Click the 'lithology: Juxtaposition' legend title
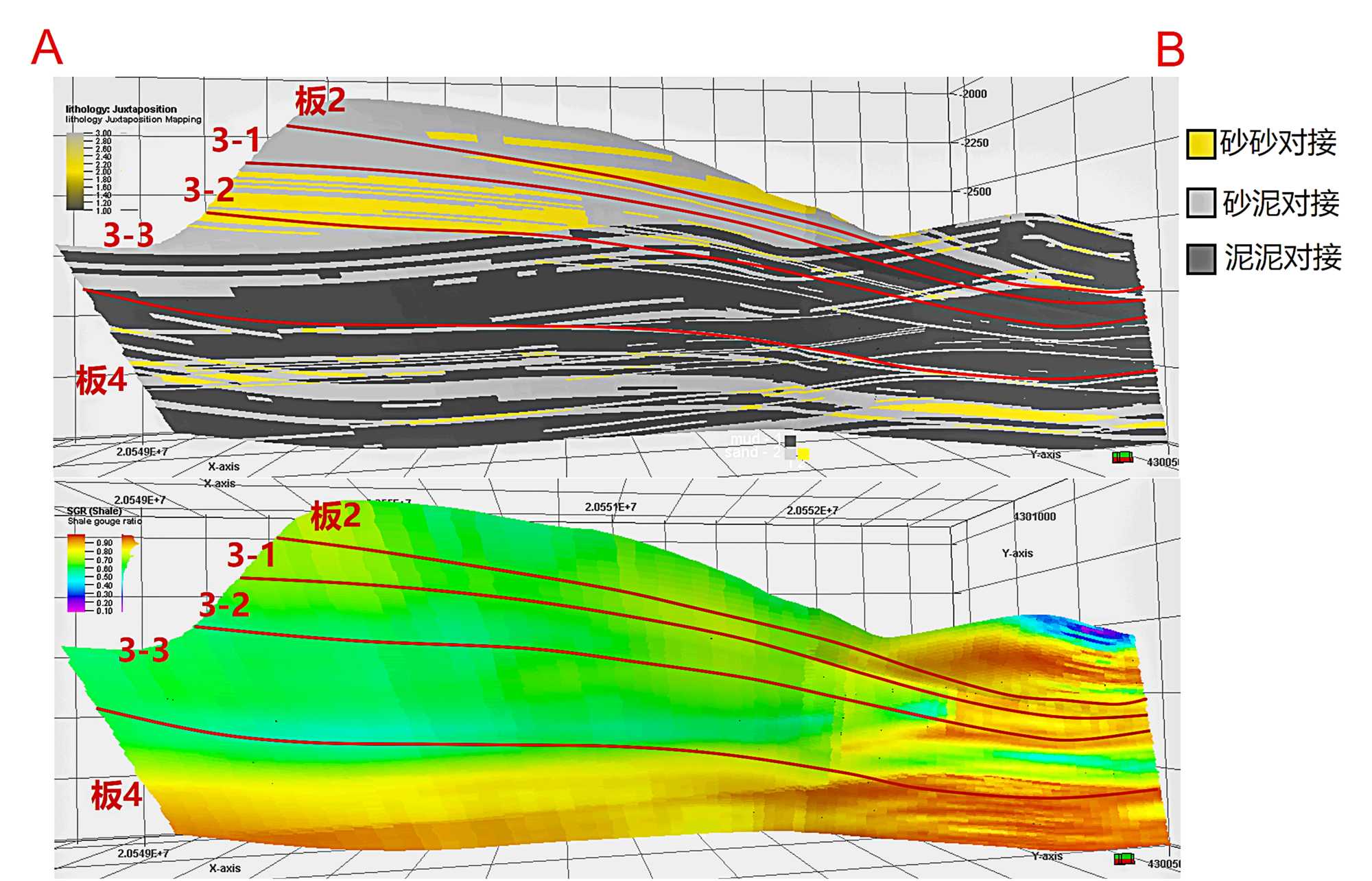1372x881 pixels. tap(121, 109)
